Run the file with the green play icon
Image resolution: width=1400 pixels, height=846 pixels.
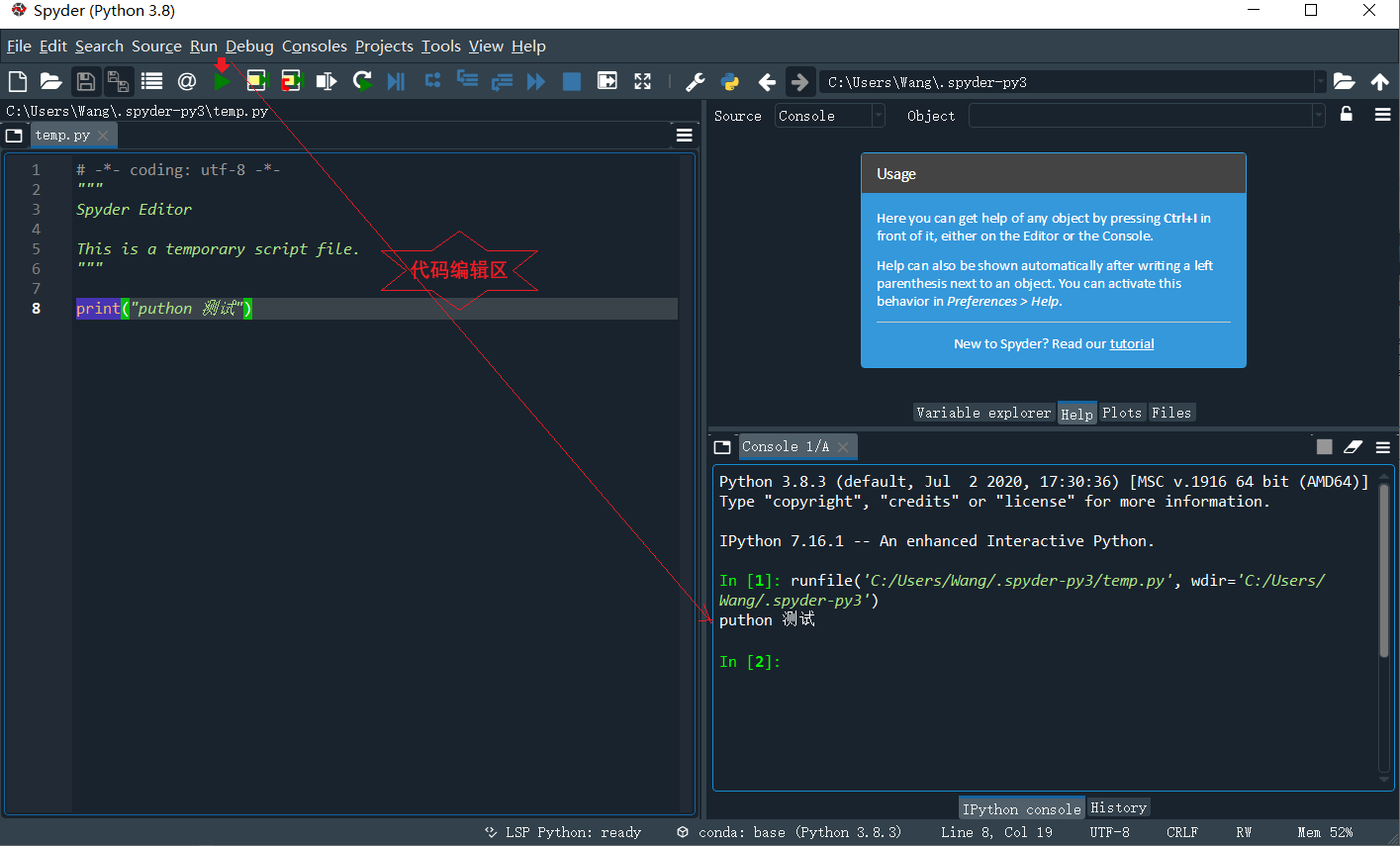coord(223,81)
